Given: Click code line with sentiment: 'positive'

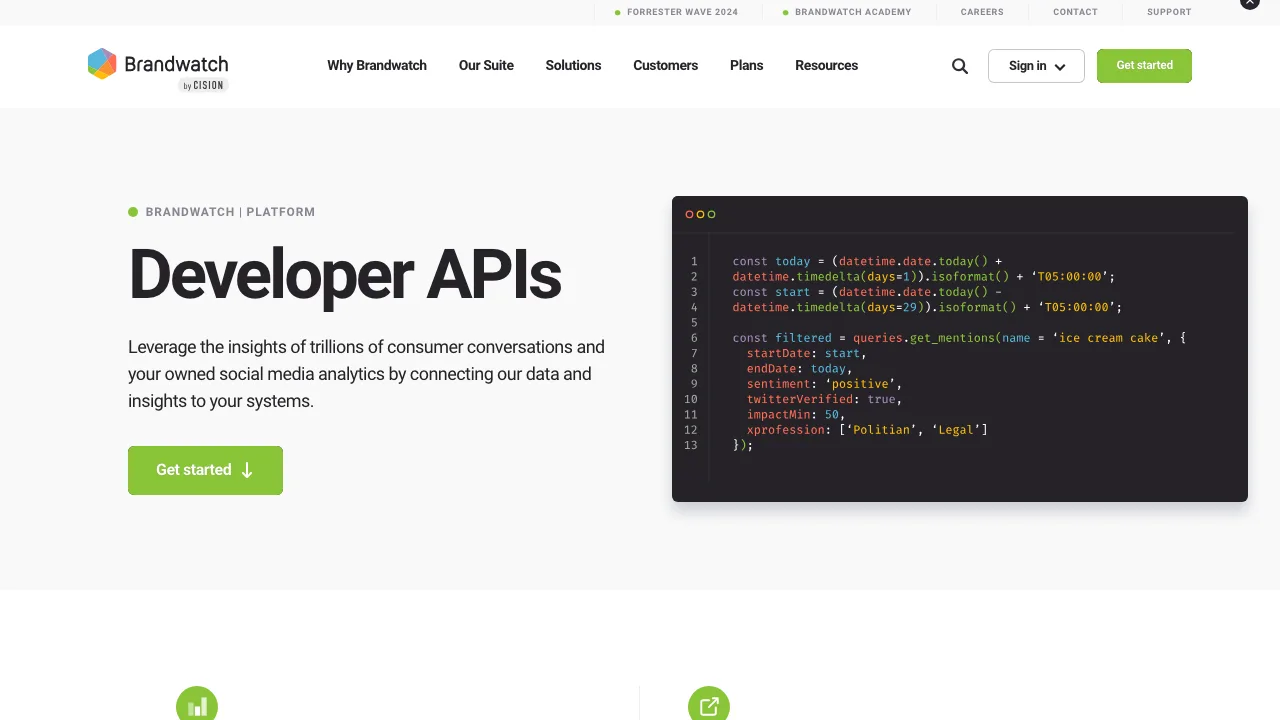Looking at the screenshot, I should 824,384.
